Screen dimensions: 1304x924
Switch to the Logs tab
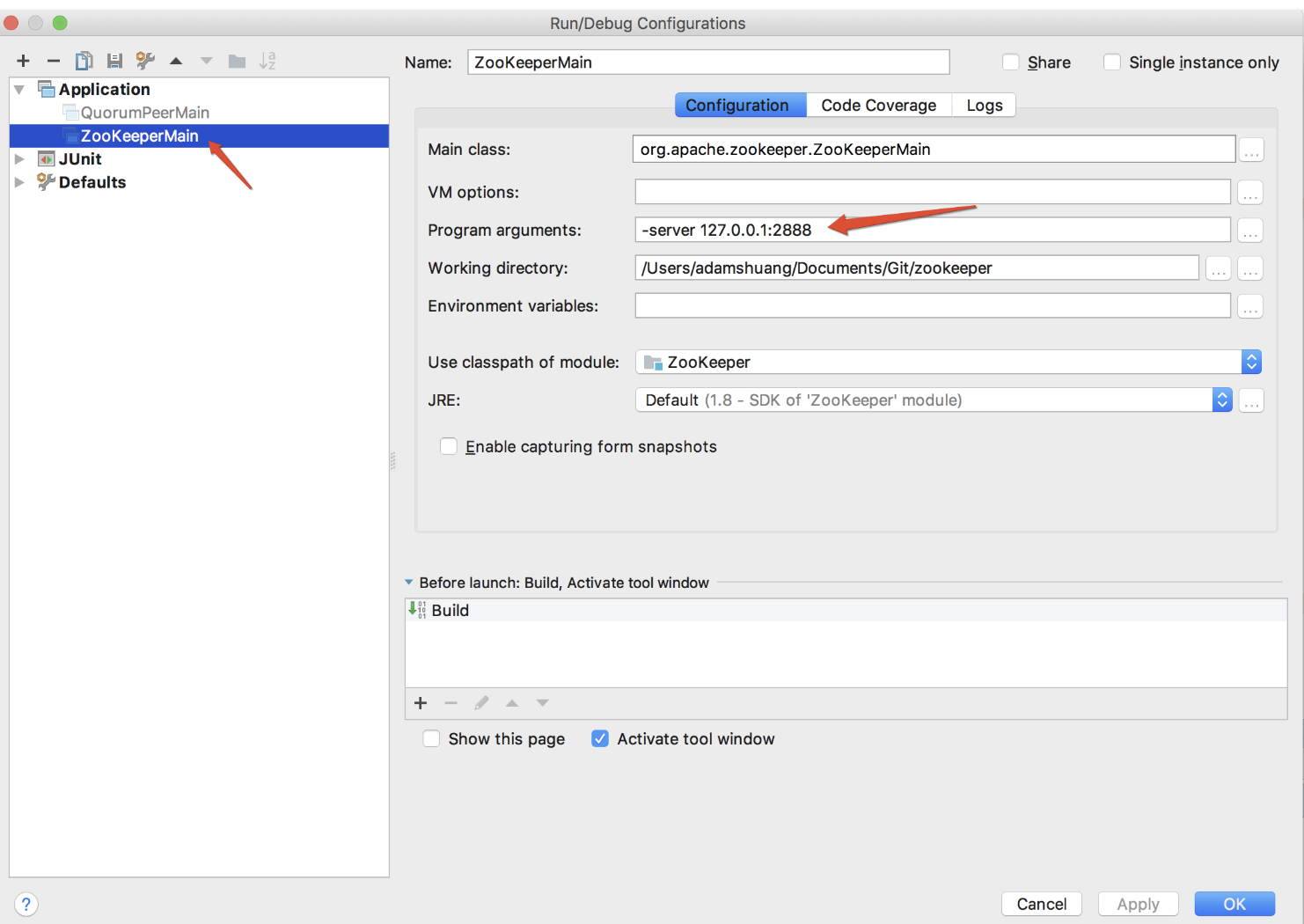984,105
